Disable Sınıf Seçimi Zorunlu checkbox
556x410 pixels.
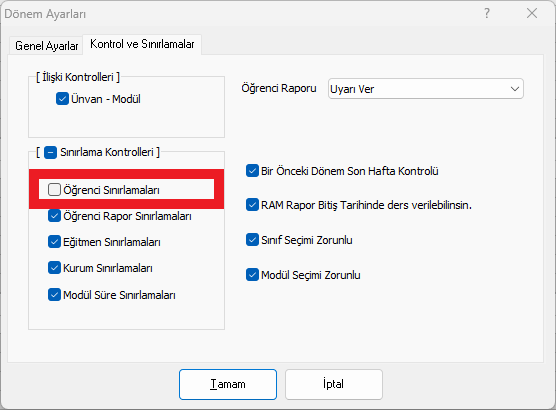point(252,240)
